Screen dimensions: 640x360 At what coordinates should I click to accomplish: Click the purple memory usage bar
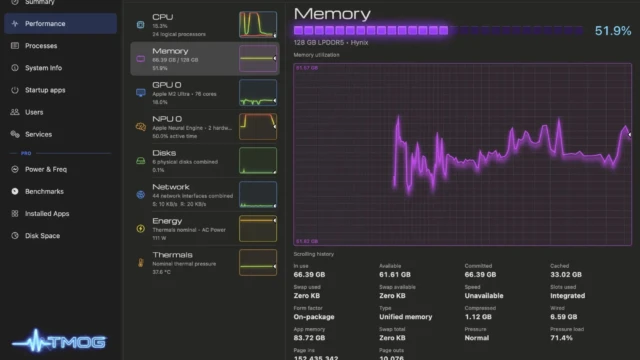439,30
